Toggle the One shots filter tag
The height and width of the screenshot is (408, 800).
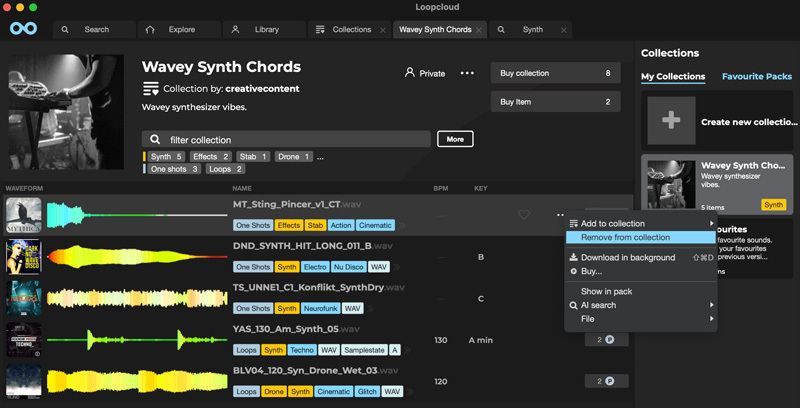174,170
